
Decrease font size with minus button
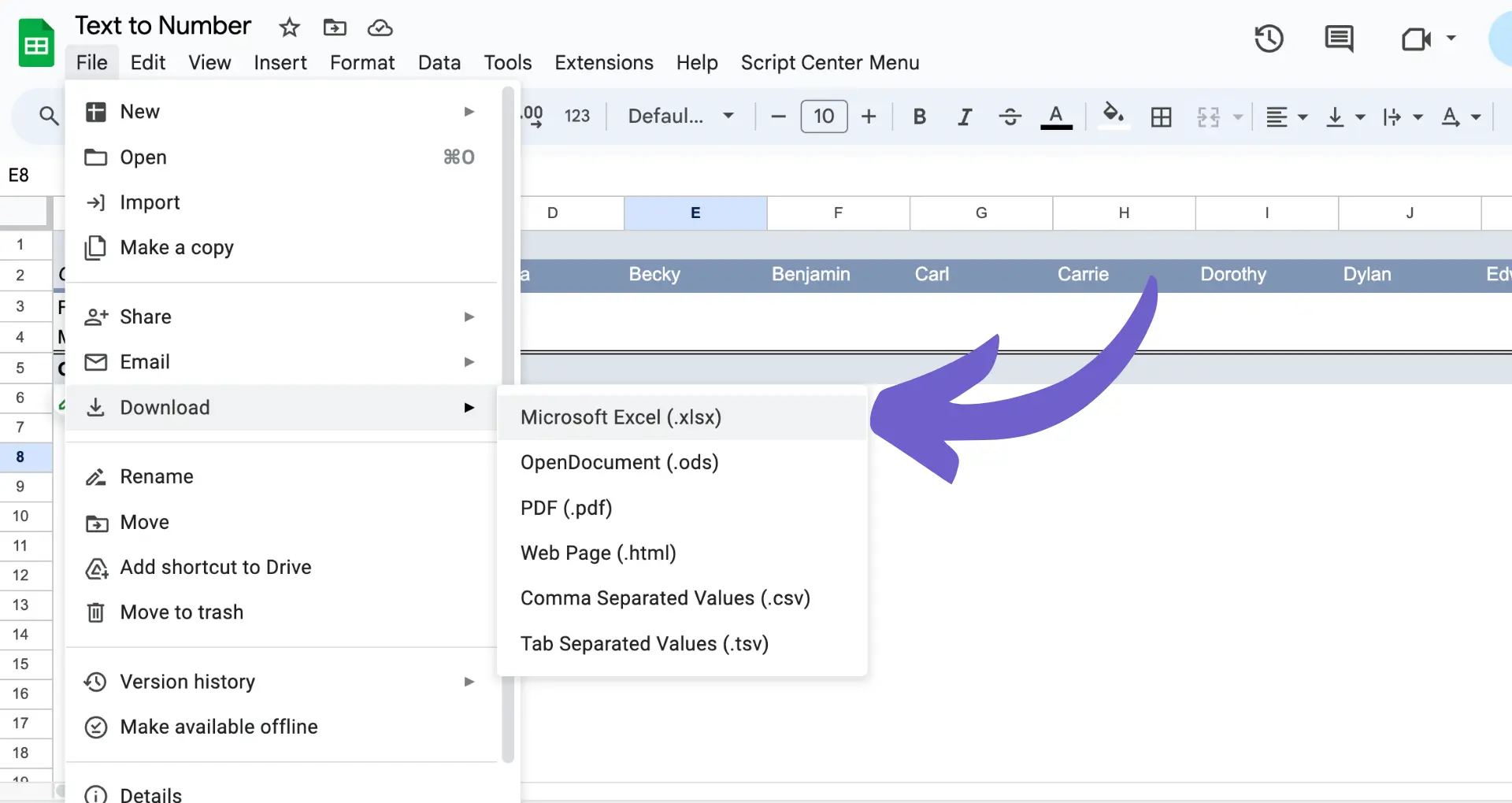click(x=778, y=117)
